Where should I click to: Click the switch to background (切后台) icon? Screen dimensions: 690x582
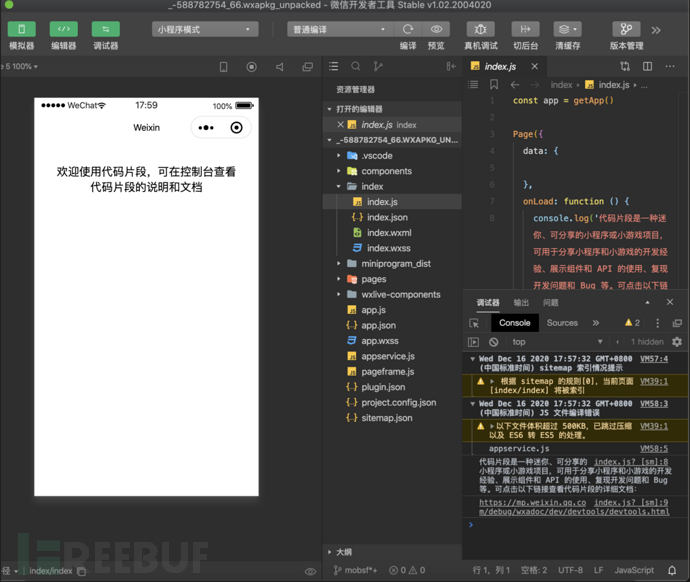[x=525, y=29]
